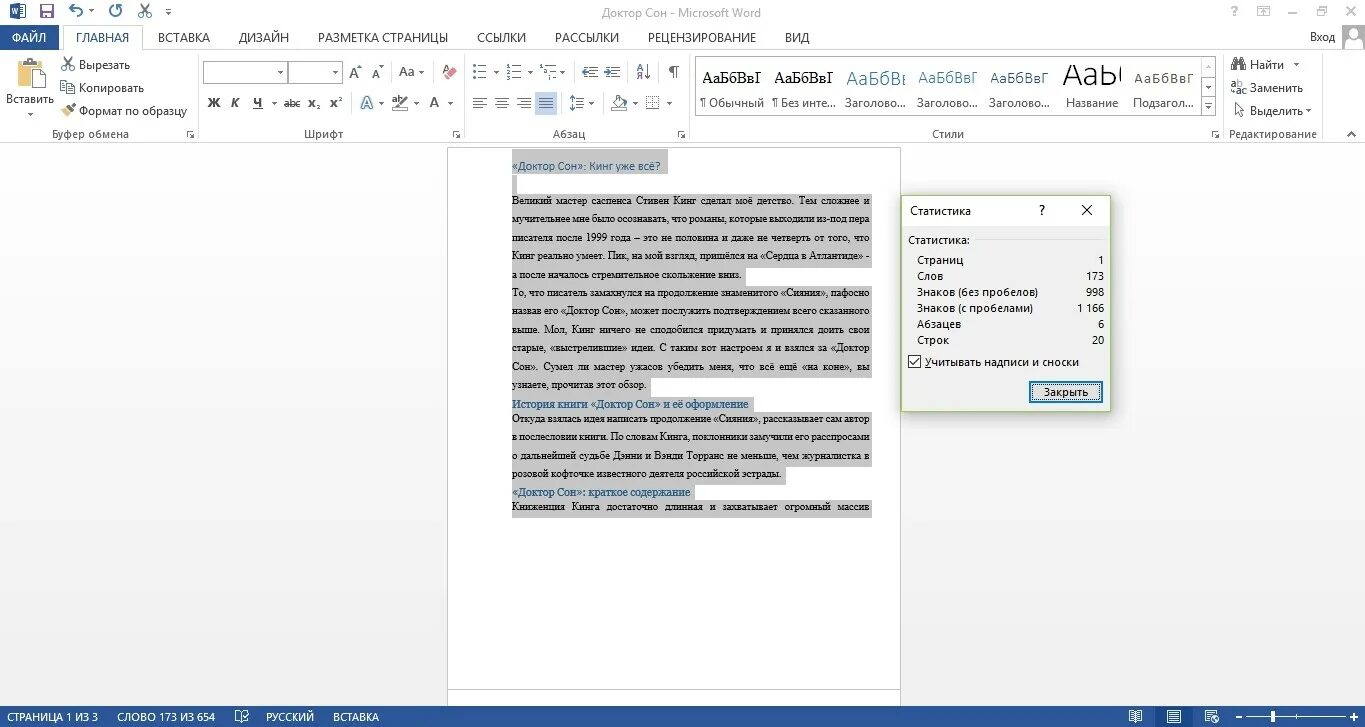Click the word count СЛОВО 173 ИЗ 654
Image resolution: width=1365 pixels, height=727 pixels.
[x=166, y=717]
